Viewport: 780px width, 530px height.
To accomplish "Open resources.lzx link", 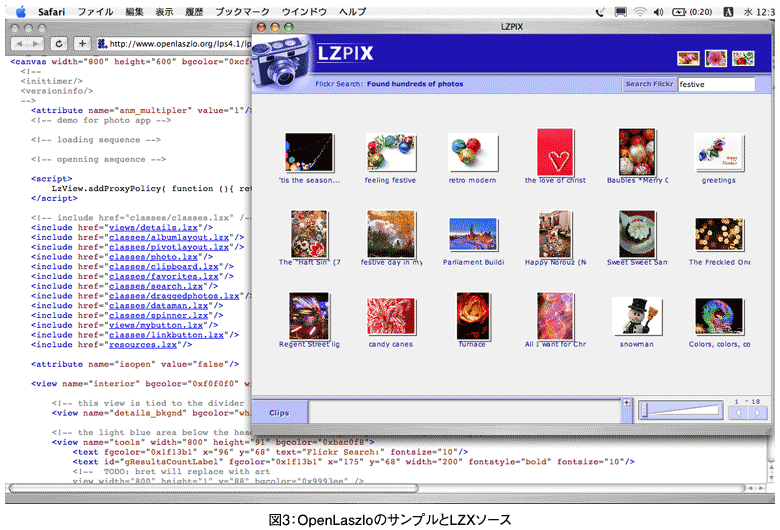I will tap(143, 345).
